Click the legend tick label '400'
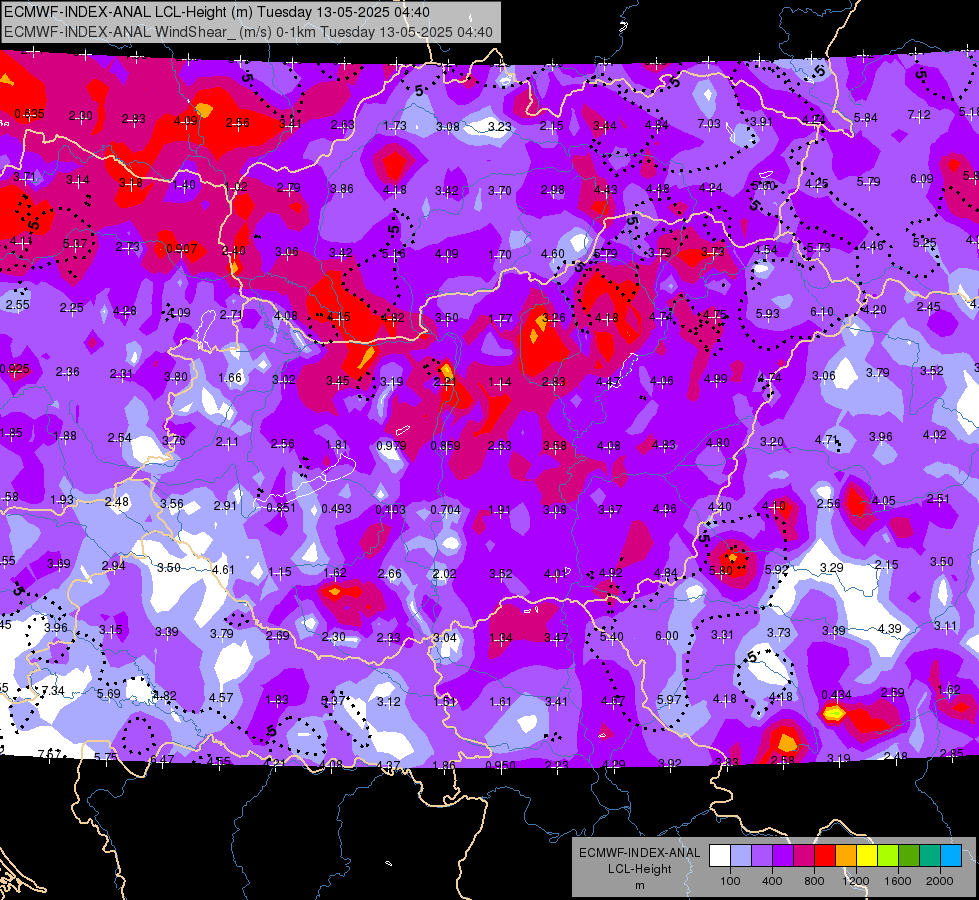The width and height of the screenshot is (979, 900). pos(772,881)
